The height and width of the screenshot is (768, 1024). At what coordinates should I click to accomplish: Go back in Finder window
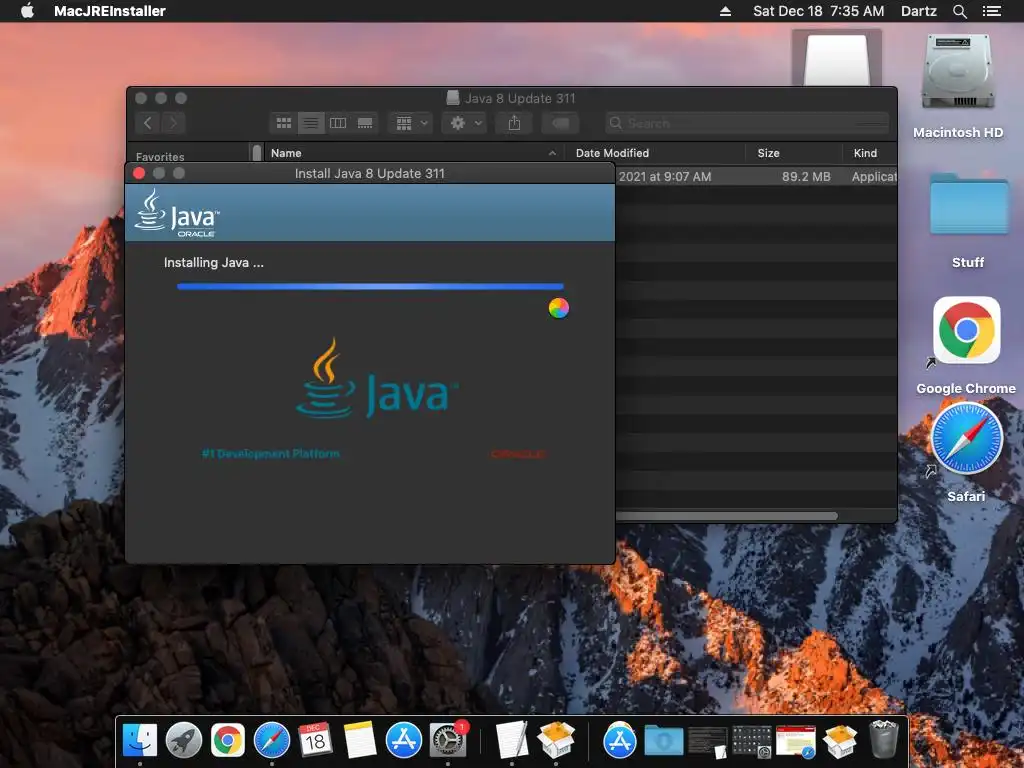coord(148,123)
